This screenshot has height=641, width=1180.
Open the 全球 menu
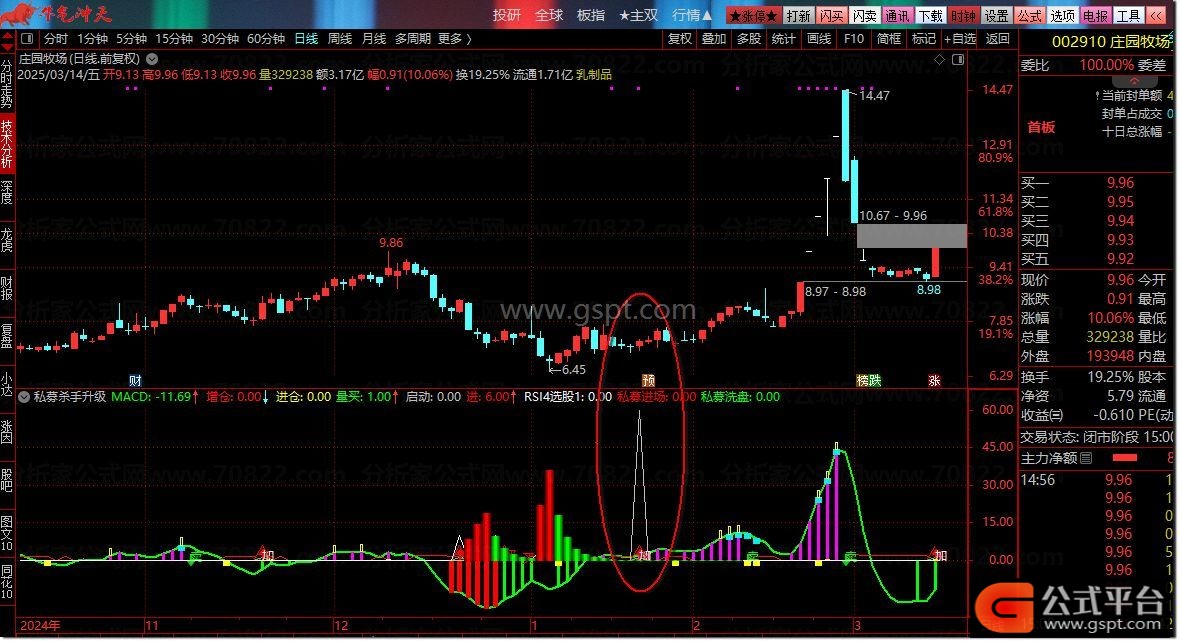(x=549, y=15)
